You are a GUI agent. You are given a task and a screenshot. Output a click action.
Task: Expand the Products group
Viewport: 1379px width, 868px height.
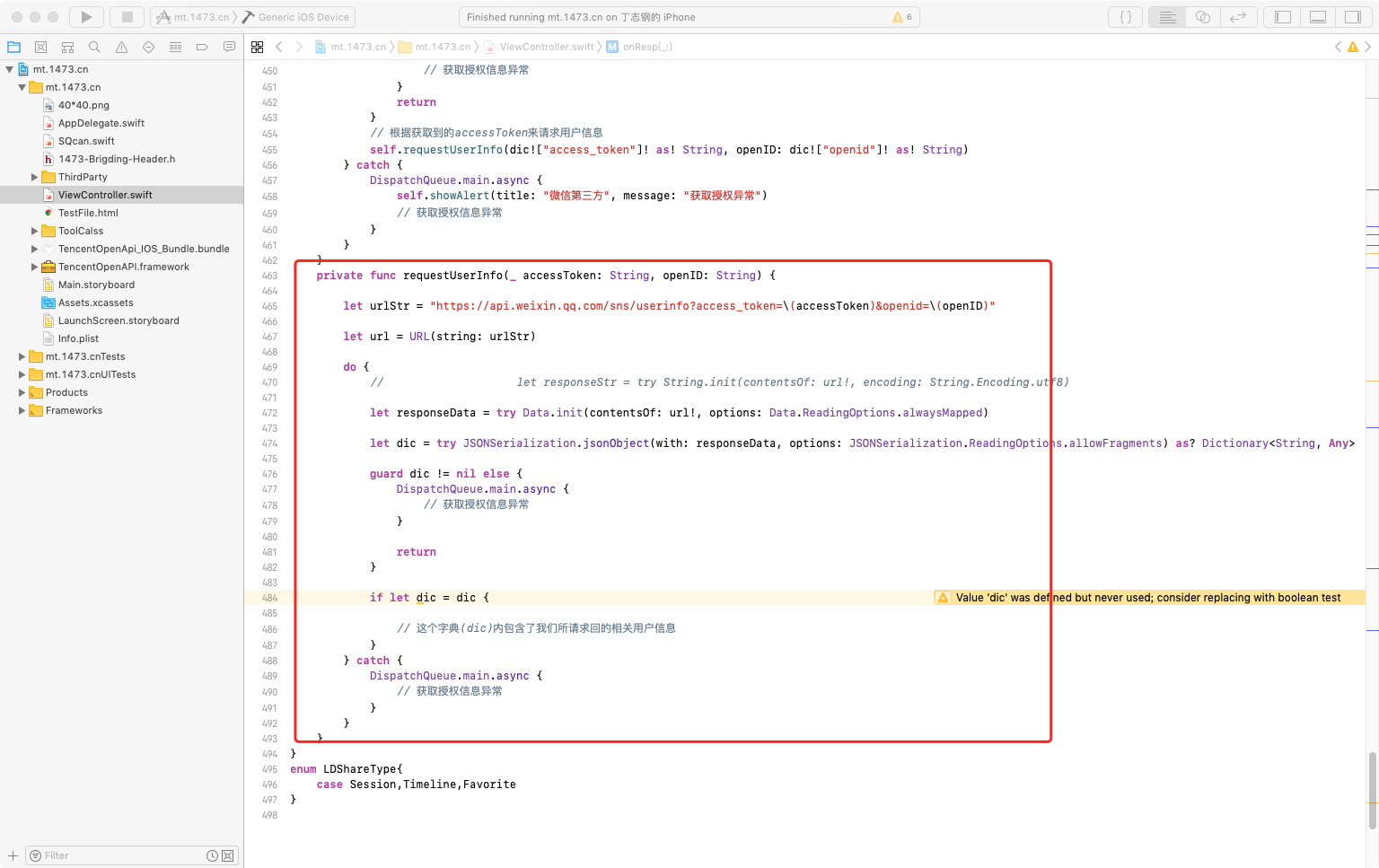22,392
